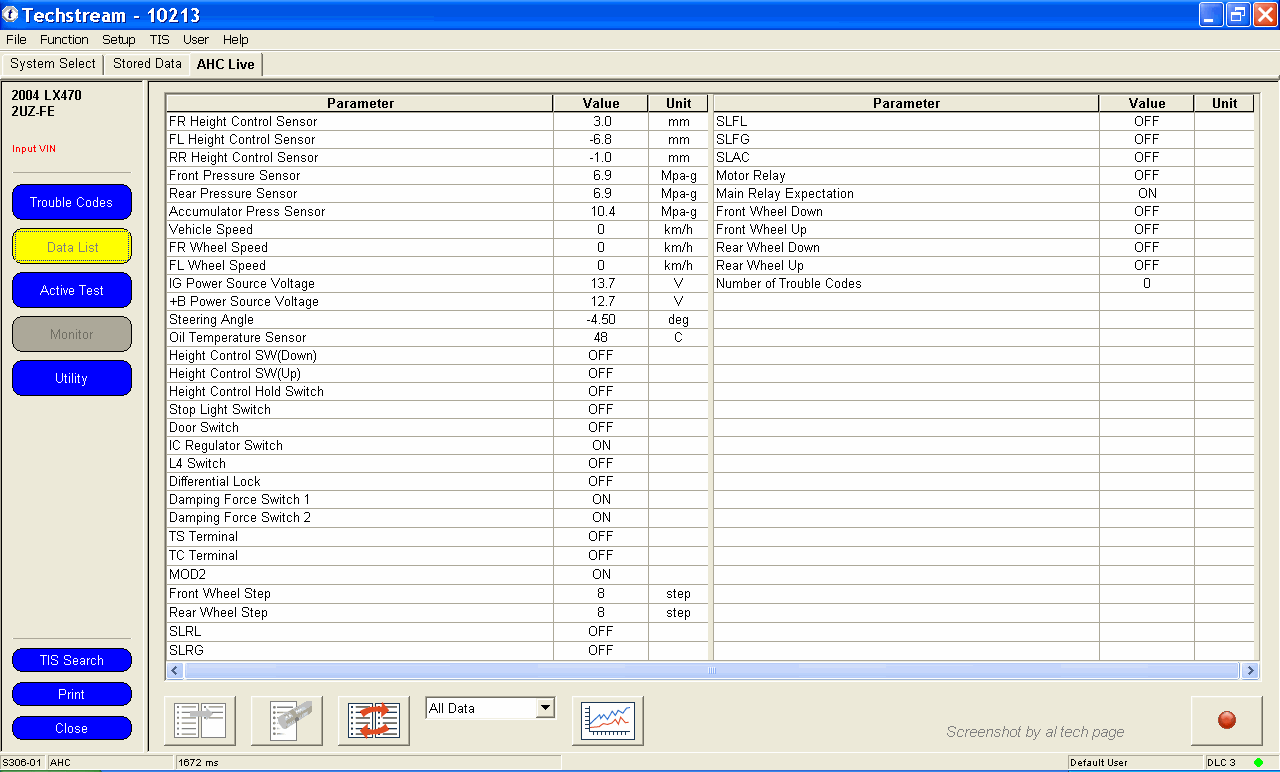This screenshot has width=1280, height=772.
Task: Switch to the Stored Data tab
Action: coord(147,64)
